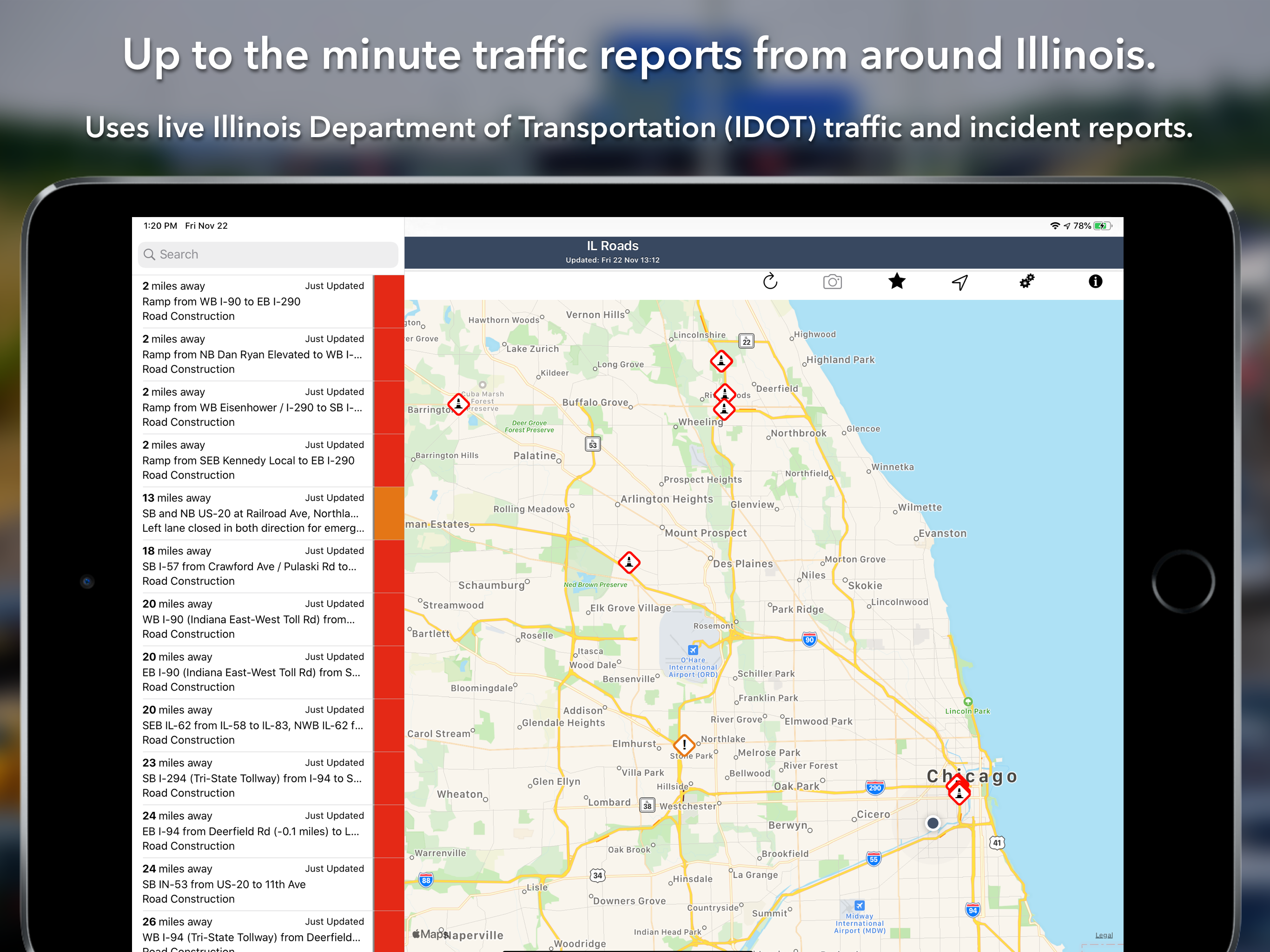Tap battery status icon

click(1102, 226)
